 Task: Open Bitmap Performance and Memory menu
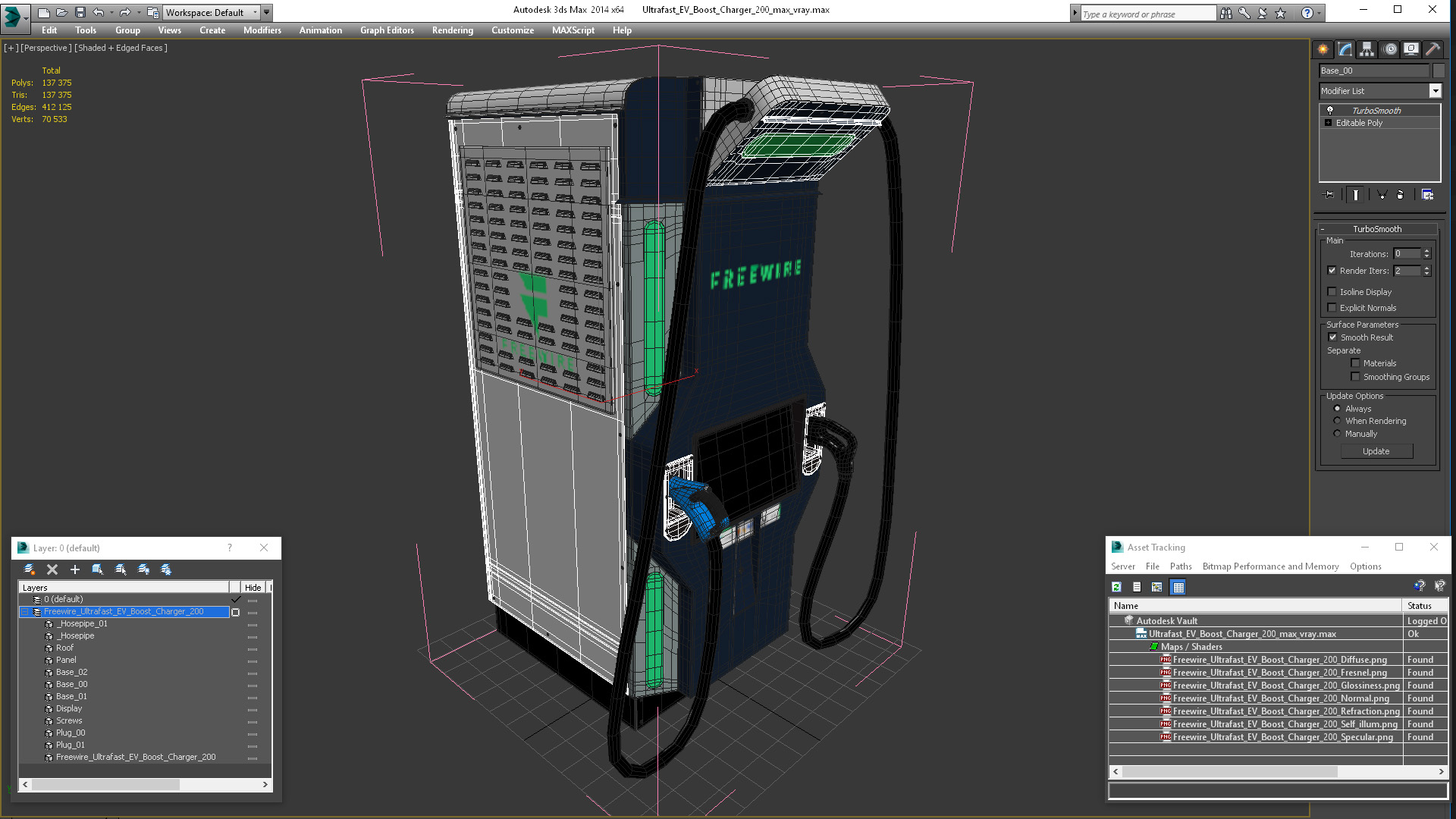point(1270,566)
